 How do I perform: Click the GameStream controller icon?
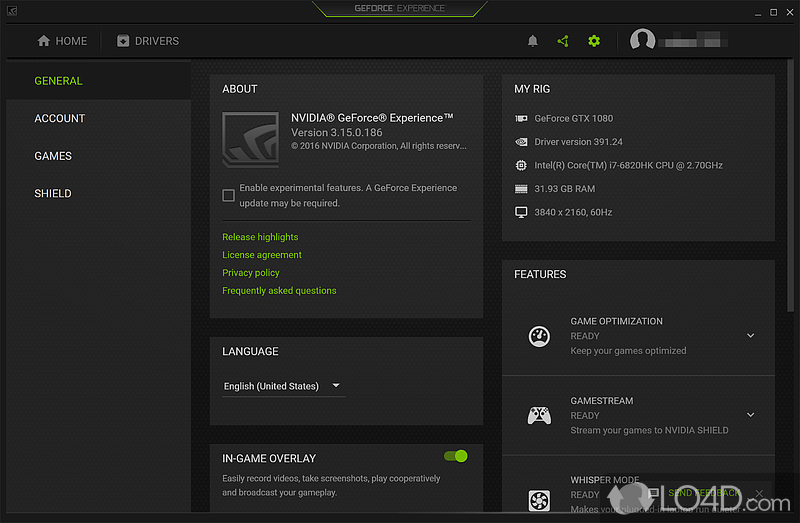click(x=539, y=415)
